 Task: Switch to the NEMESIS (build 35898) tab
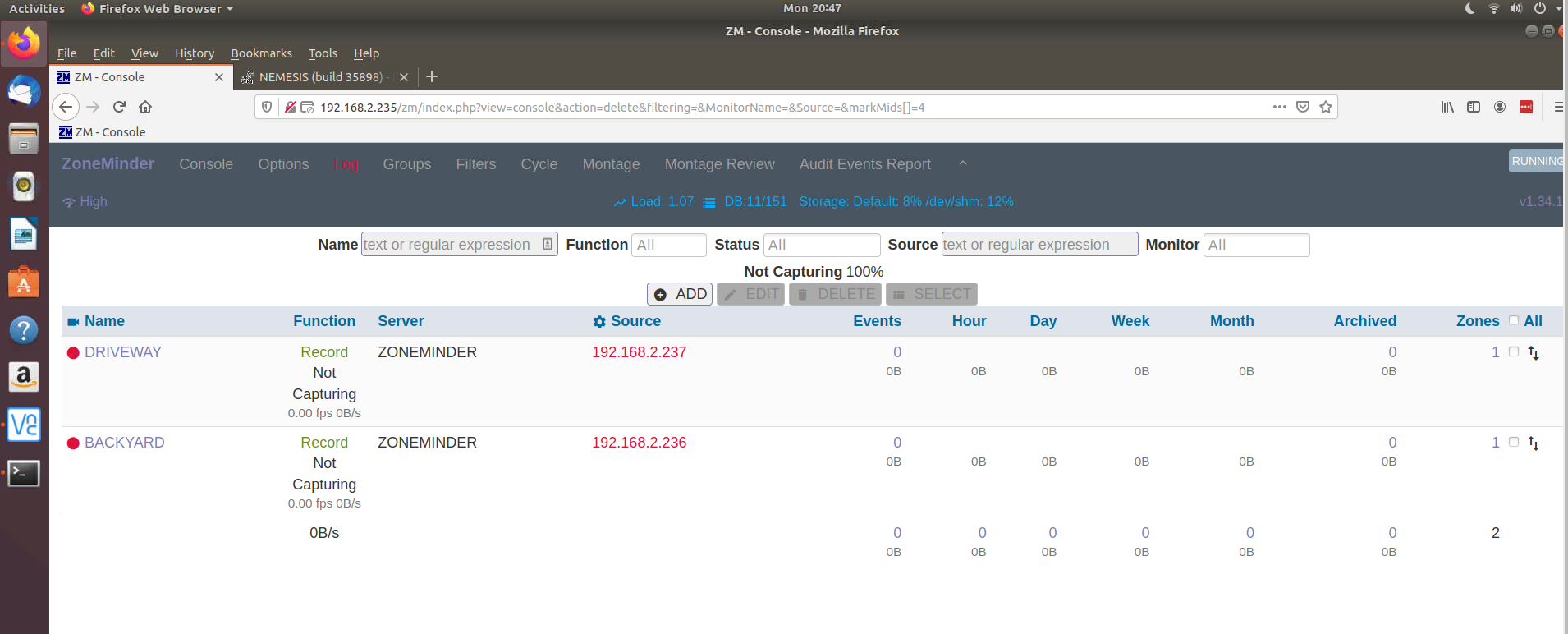click(320, 77)
